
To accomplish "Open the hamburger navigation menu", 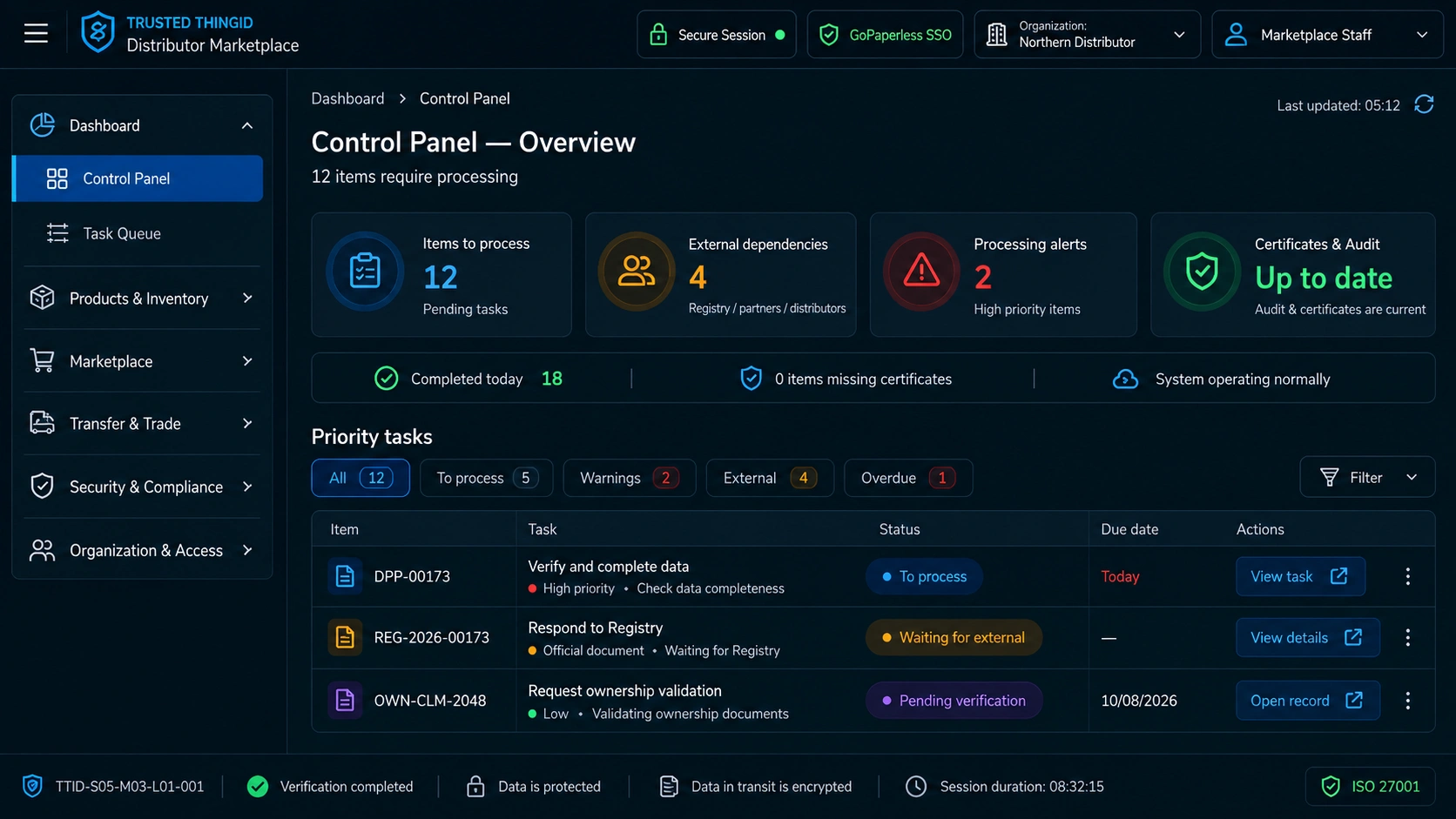I will click(x=36, y=34).
